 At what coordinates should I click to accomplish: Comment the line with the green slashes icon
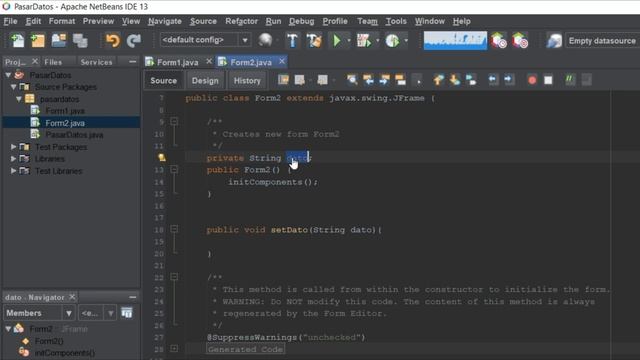[570, 80]
